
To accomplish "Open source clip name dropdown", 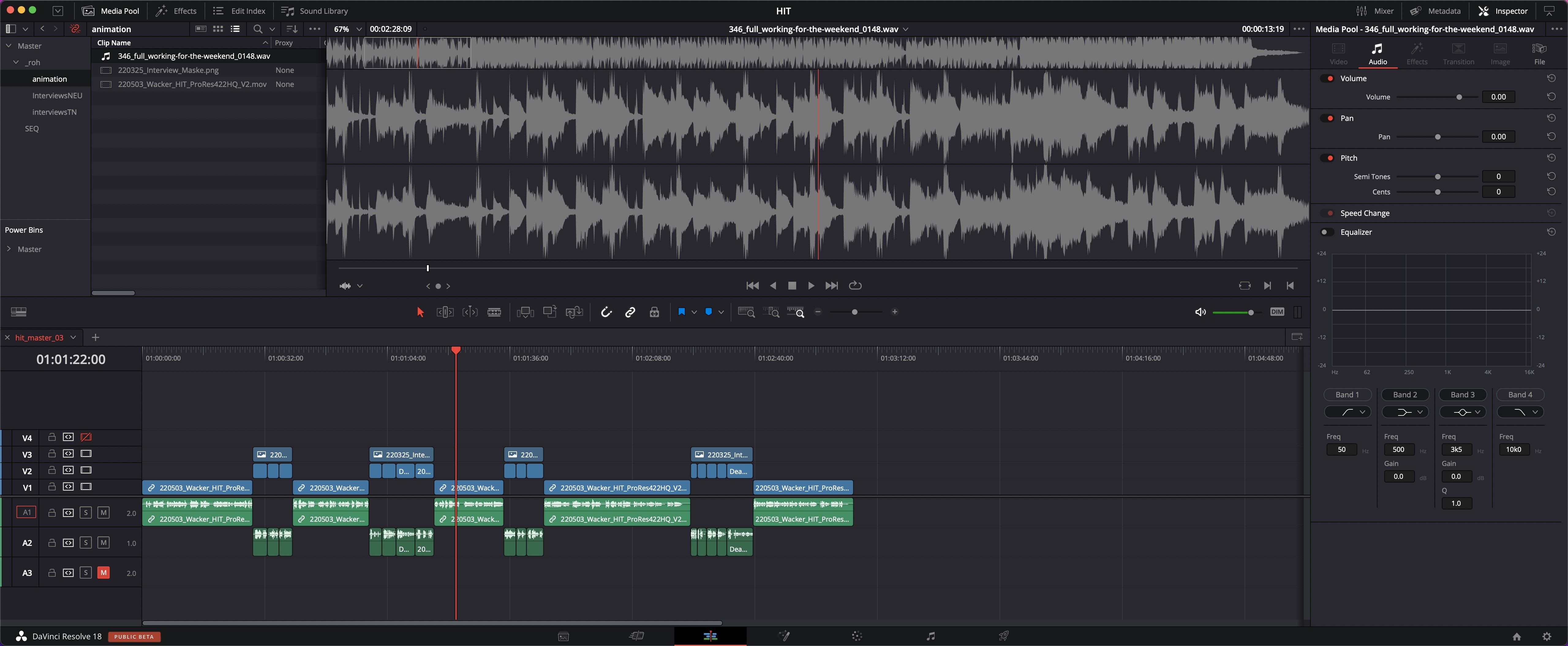I will pos(906,29).
